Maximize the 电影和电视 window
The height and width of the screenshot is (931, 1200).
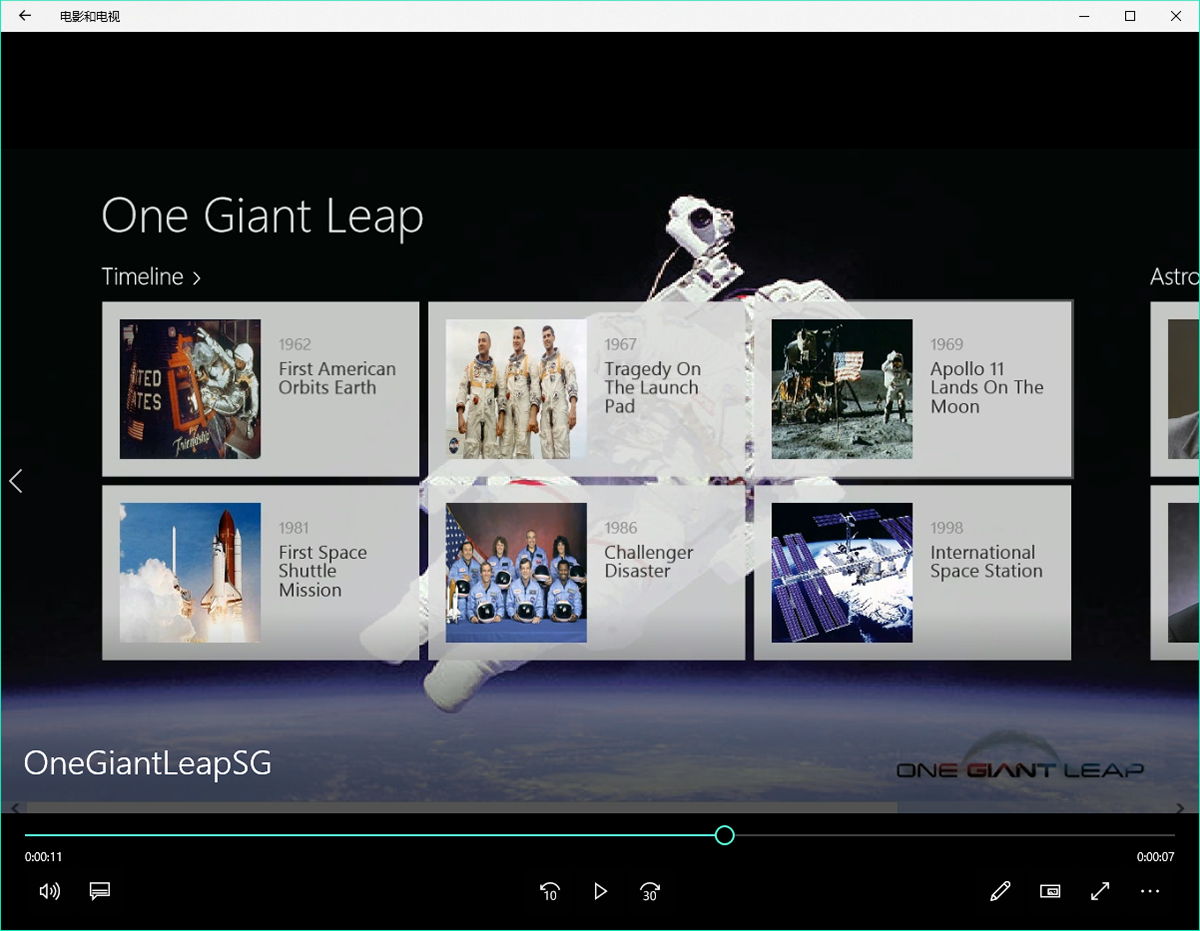[1130, 16]
